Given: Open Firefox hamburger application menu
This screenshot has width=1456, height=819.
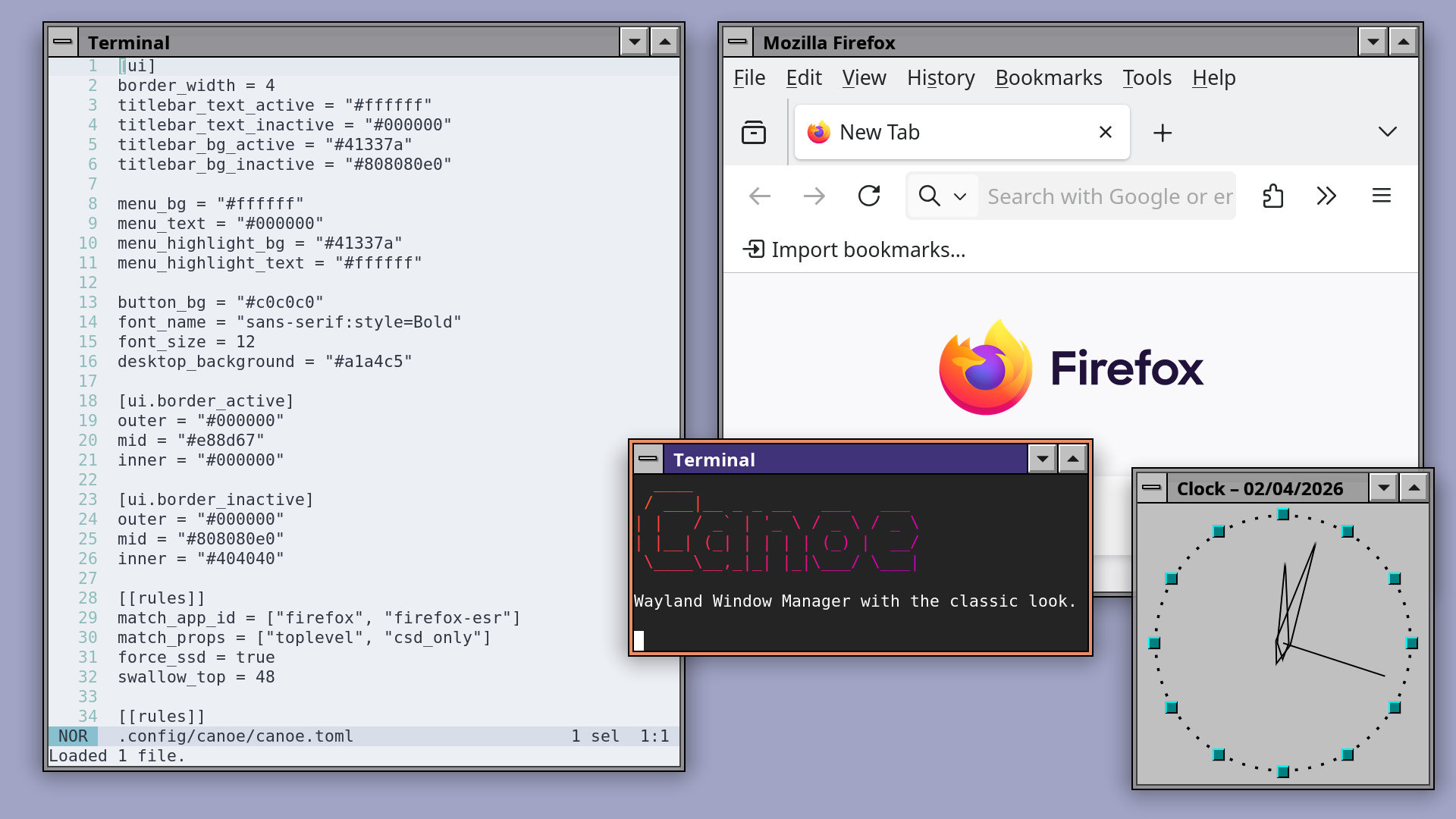Looking at the screenshot, I should pos(1381,196).
